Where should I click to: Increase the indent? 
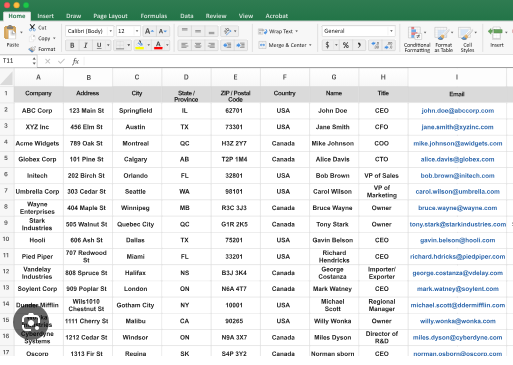pos(240,45)
